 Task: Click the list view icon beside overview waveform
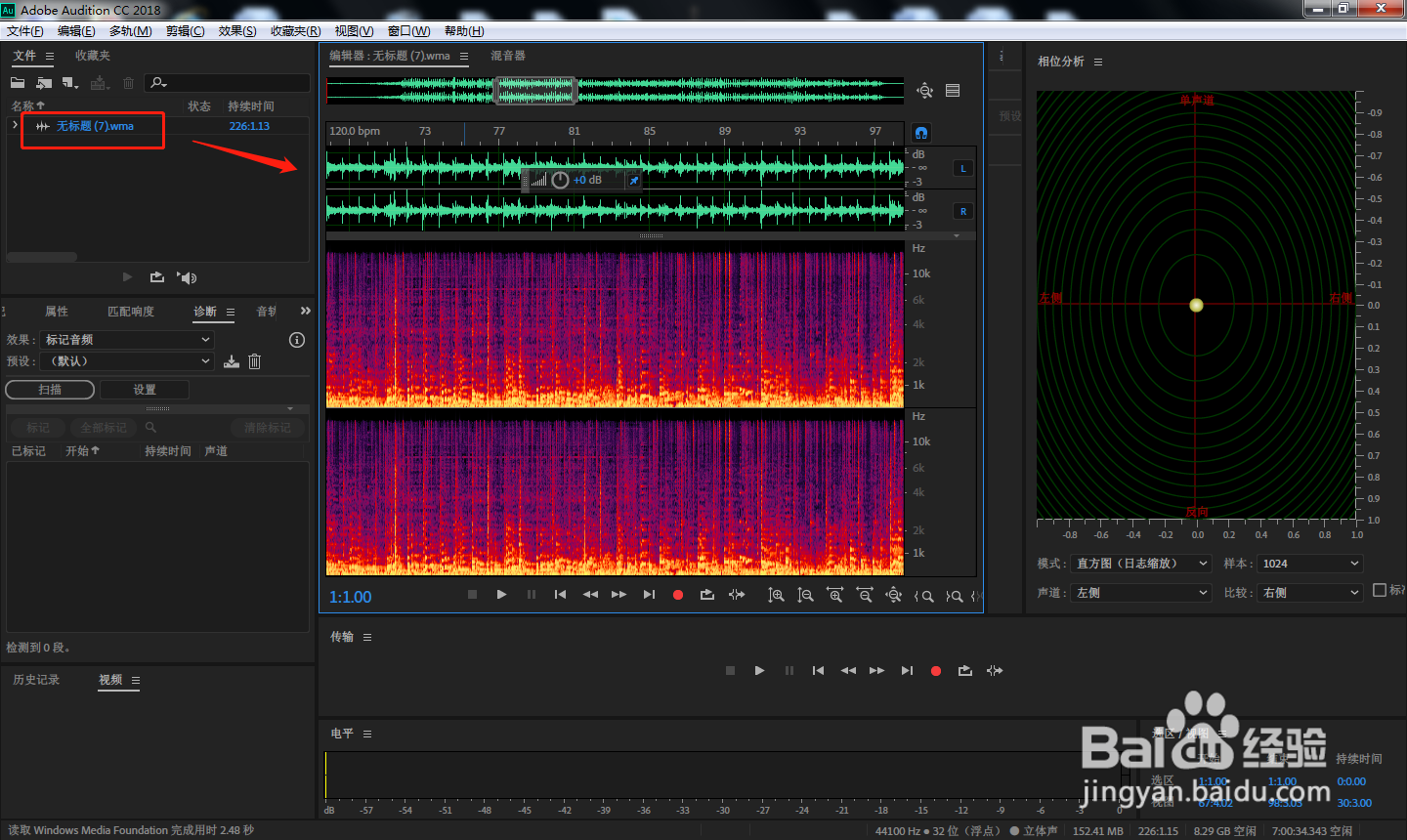(x=953, y=91)
